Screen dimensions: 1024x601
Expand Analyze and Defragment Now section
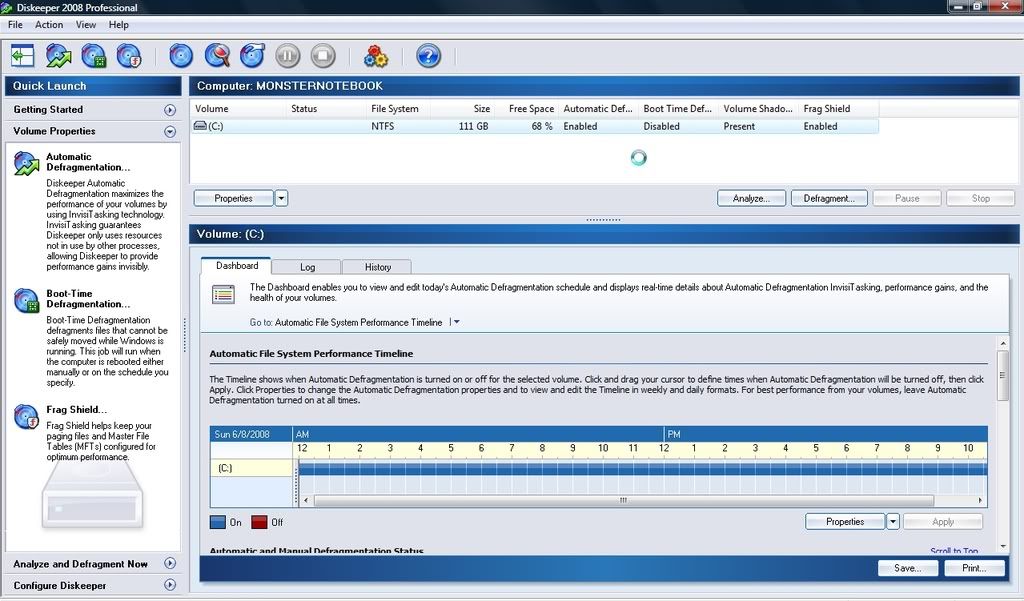click(x=170, y=563)
